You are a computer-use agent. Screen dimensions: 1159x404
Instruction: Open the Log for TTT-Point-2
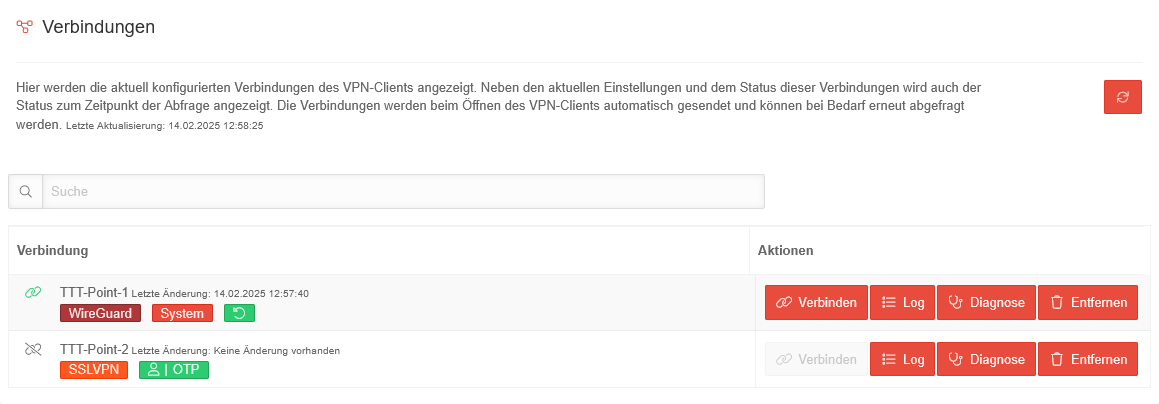(902, 359)
